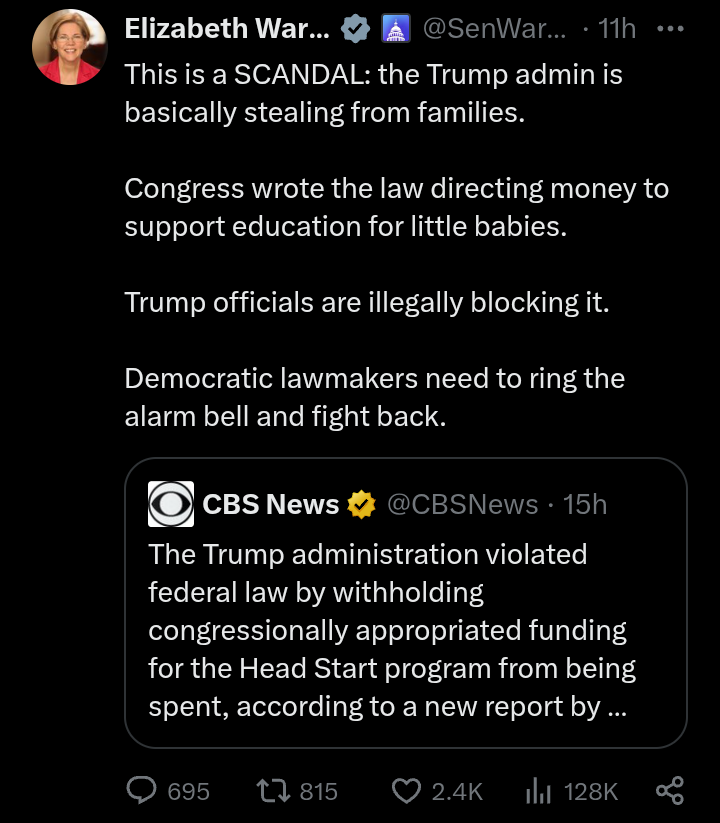The width and height of the screenshot is (720, 823).
Task: Like the post with the heart
Action: [406, 791]
